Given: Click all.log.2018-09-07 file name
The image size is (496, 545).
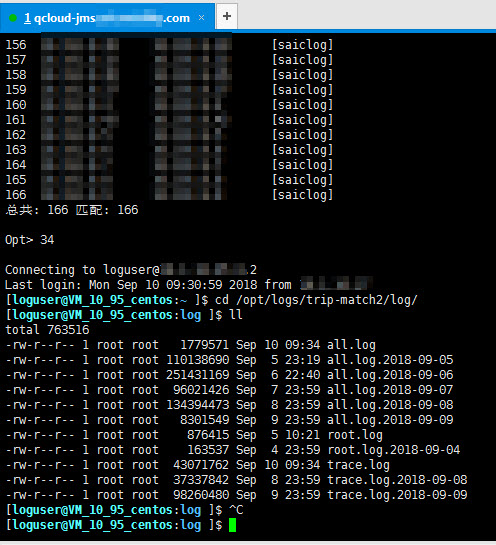Looking at the screenshot, I should (x=390, y=390).
